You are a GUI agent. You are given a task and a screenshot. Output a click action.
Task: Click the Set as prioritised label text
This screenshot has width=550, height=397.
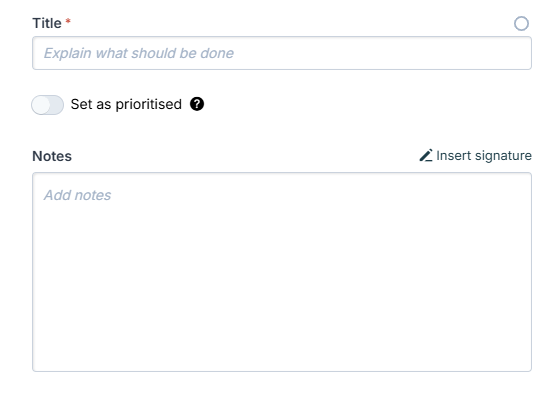[x=126, y=104]
